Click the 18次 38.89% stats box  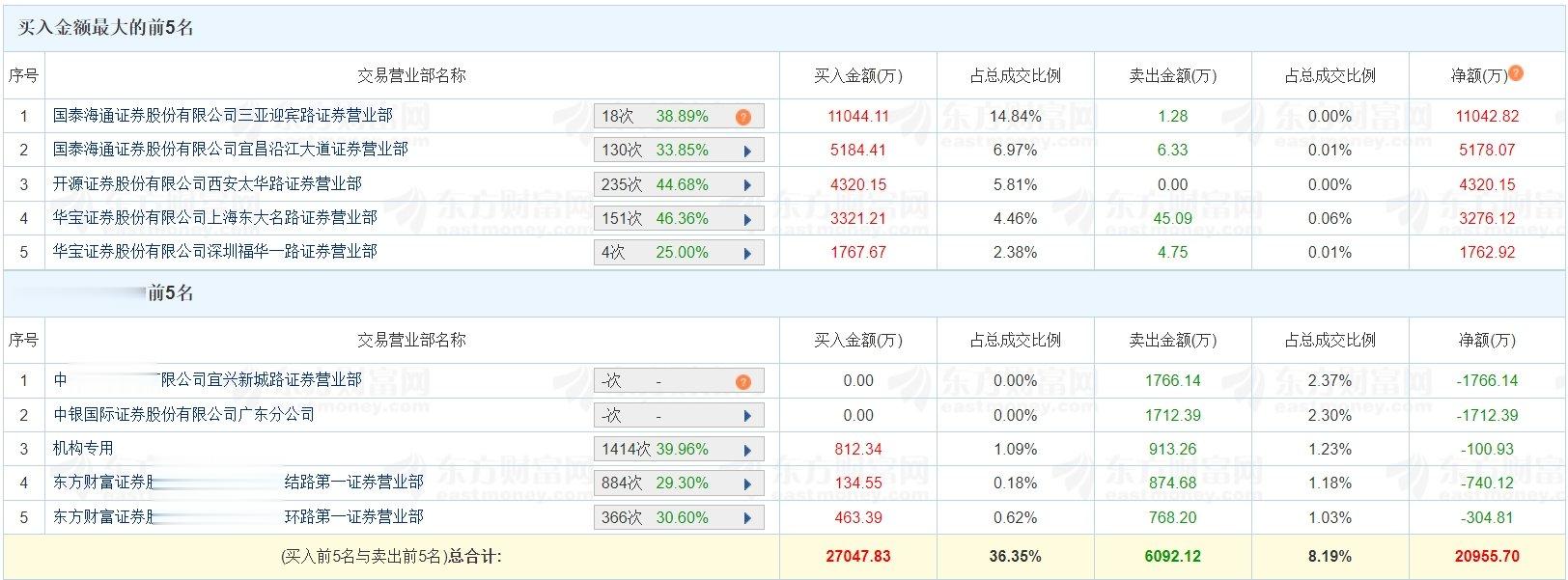point(679,116)
